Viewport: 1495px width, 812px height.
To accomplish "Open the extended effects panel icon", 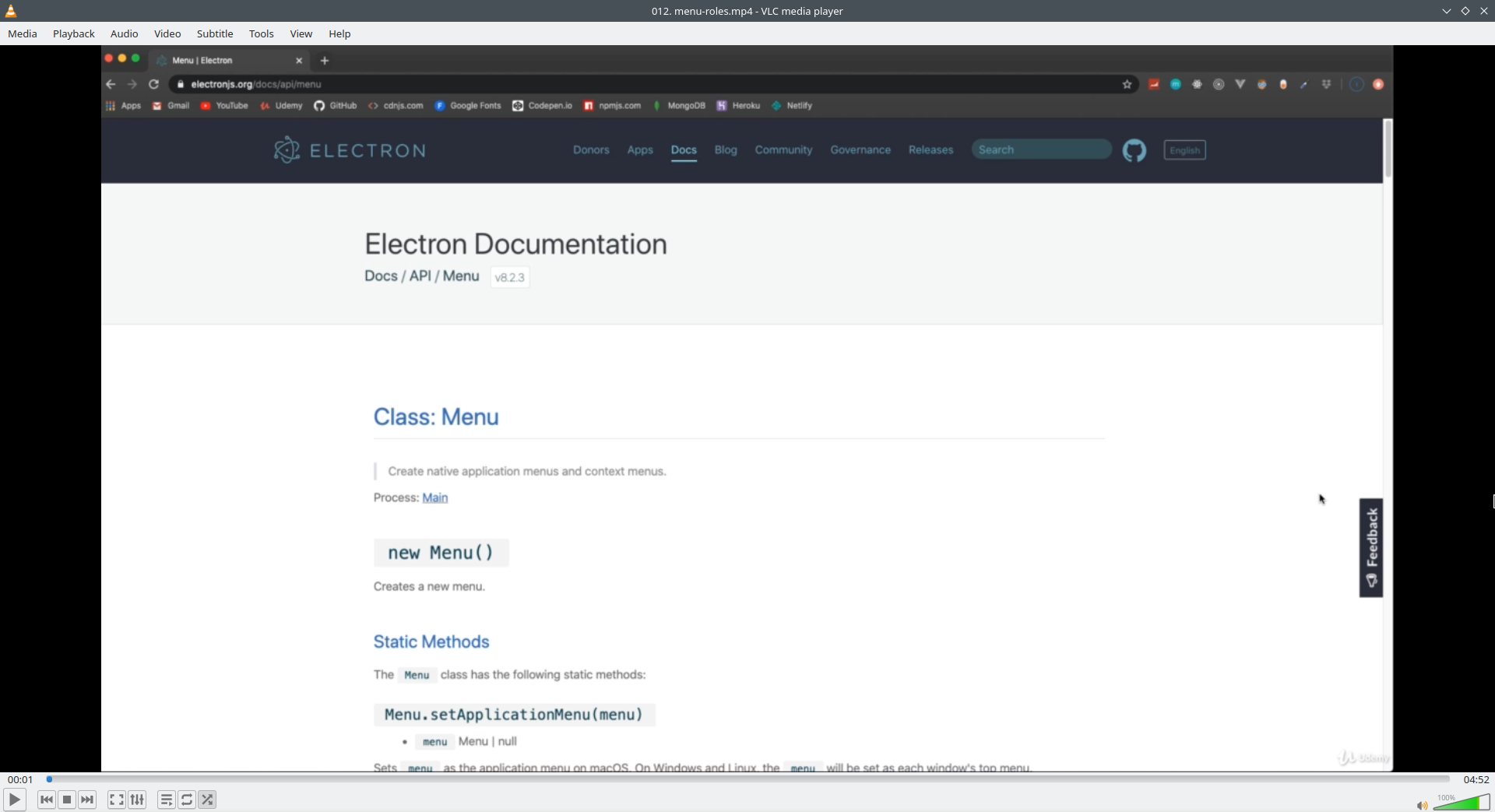I will tap(137, 800).
